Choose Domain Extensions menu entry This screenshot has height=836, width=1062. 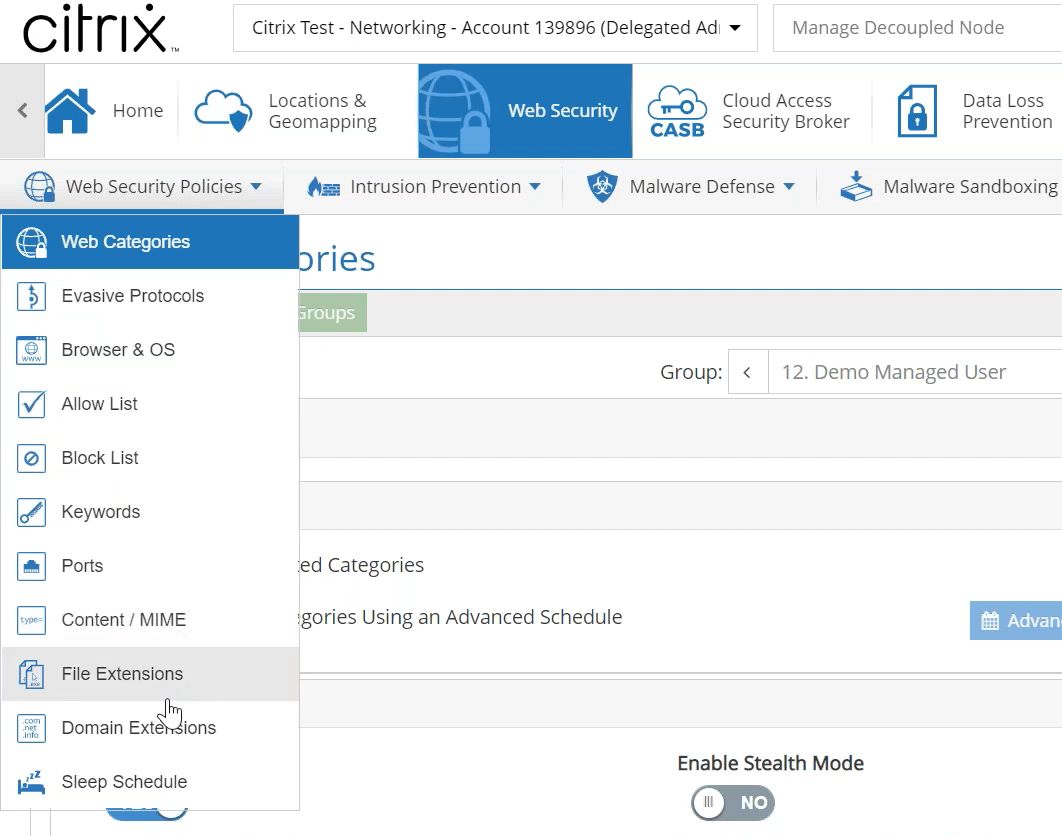(x=138, y=728)
